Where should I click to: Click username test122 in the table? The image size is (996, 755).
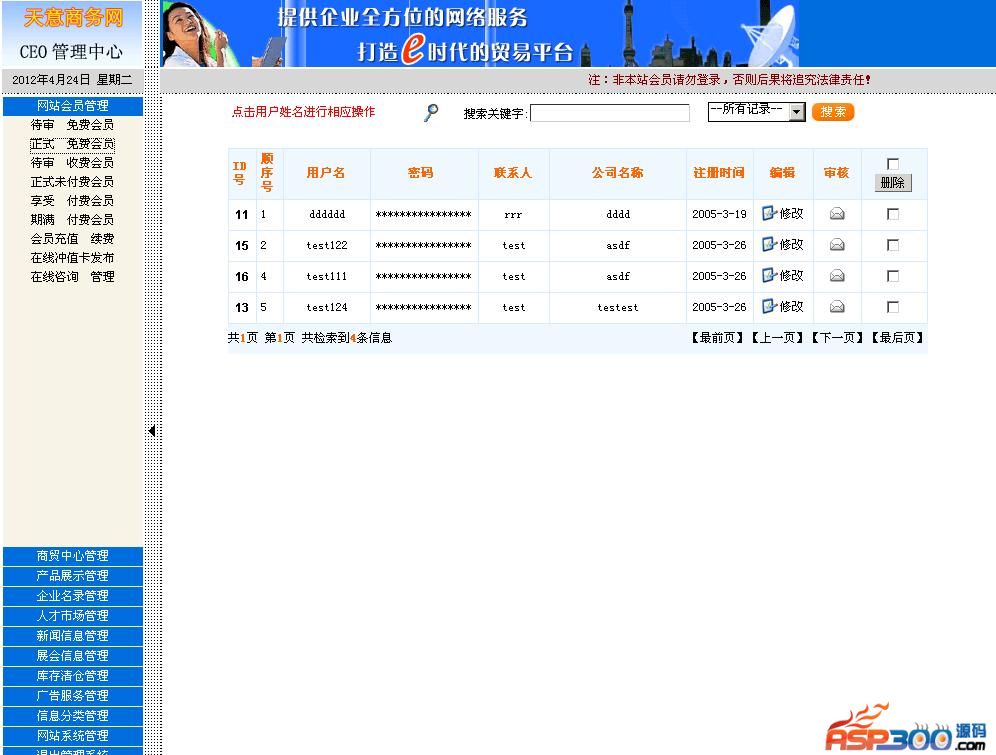click(327, 246)
